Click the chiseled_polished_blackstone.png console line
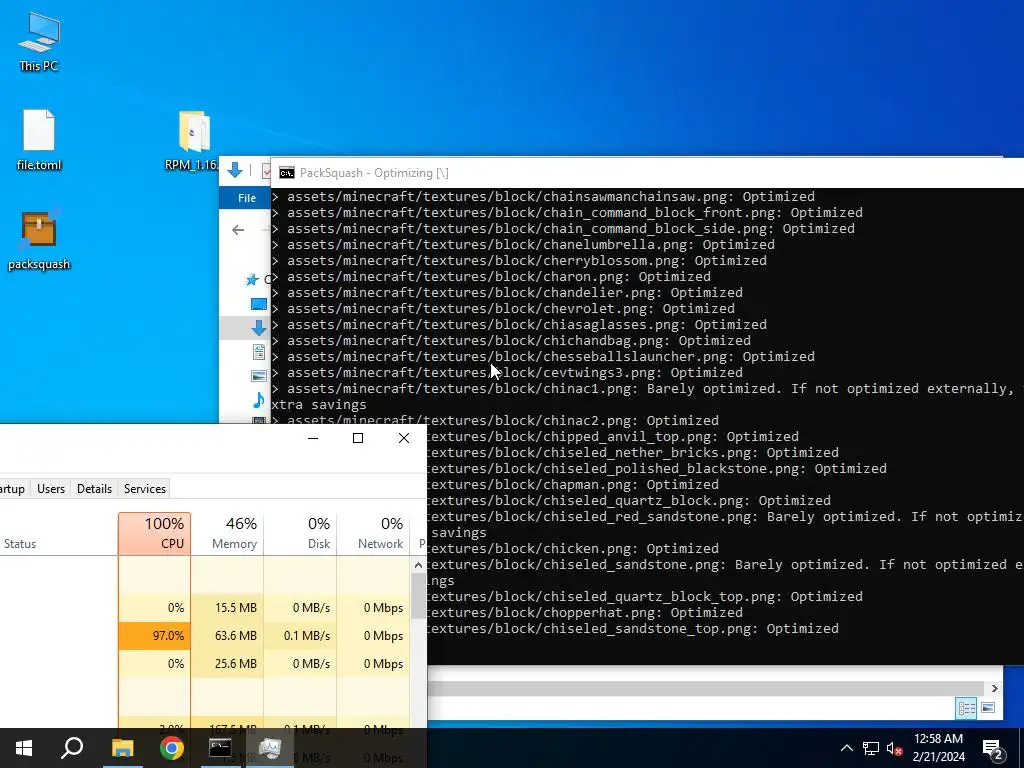 click(x=657, y=469)
